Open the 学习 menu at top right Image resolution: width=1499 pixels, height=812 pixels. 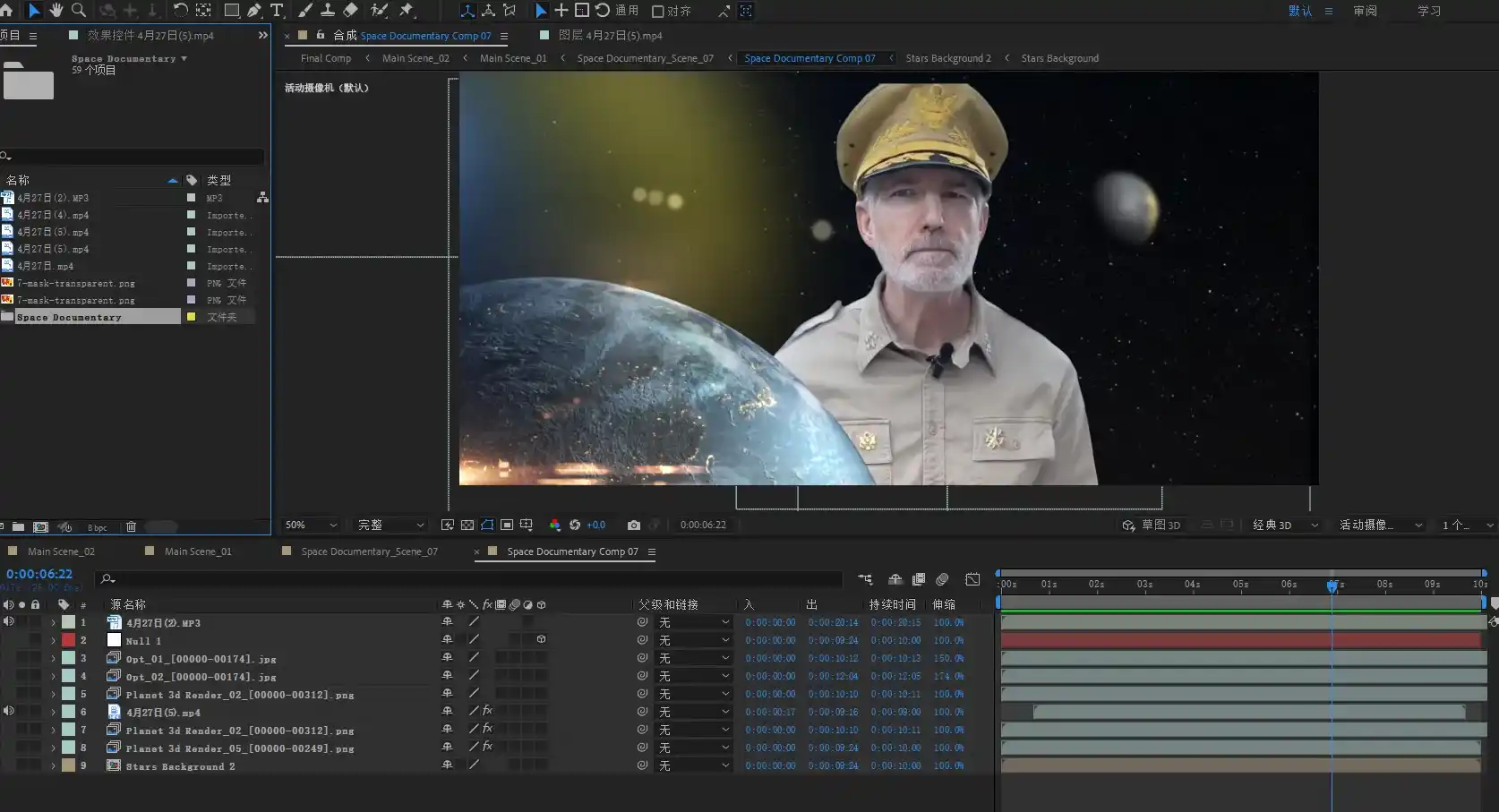point(1429,11)
